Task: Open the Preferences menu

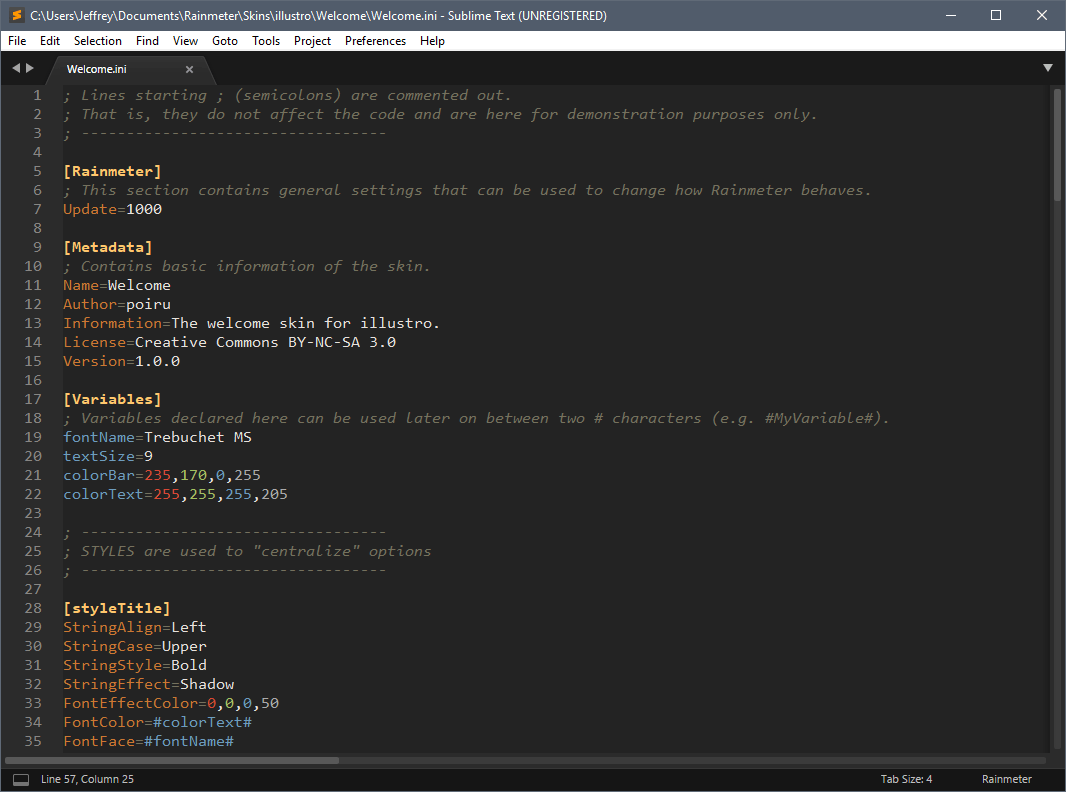Action: tap(375, 41)
